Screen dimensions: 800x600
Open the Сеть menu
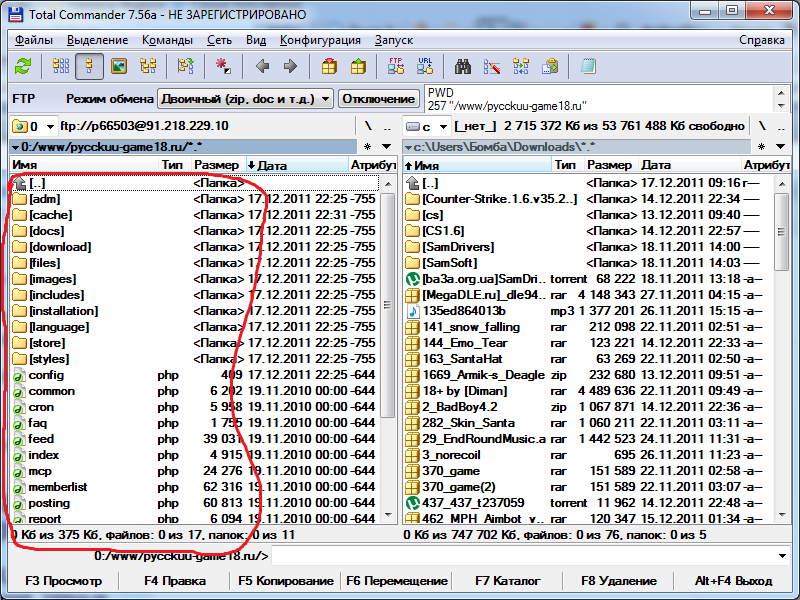[x=219, y=40]
